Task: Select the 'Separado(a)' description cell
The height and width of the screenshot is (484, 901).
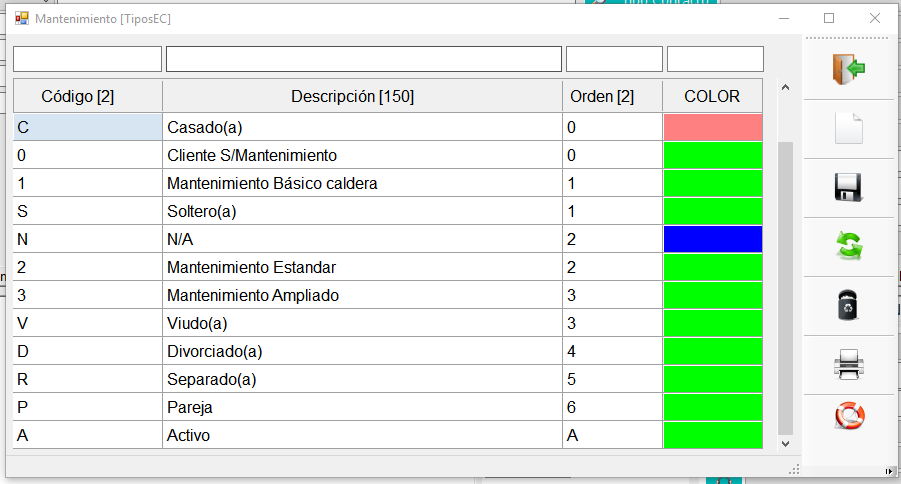Action: pos(363,379)
